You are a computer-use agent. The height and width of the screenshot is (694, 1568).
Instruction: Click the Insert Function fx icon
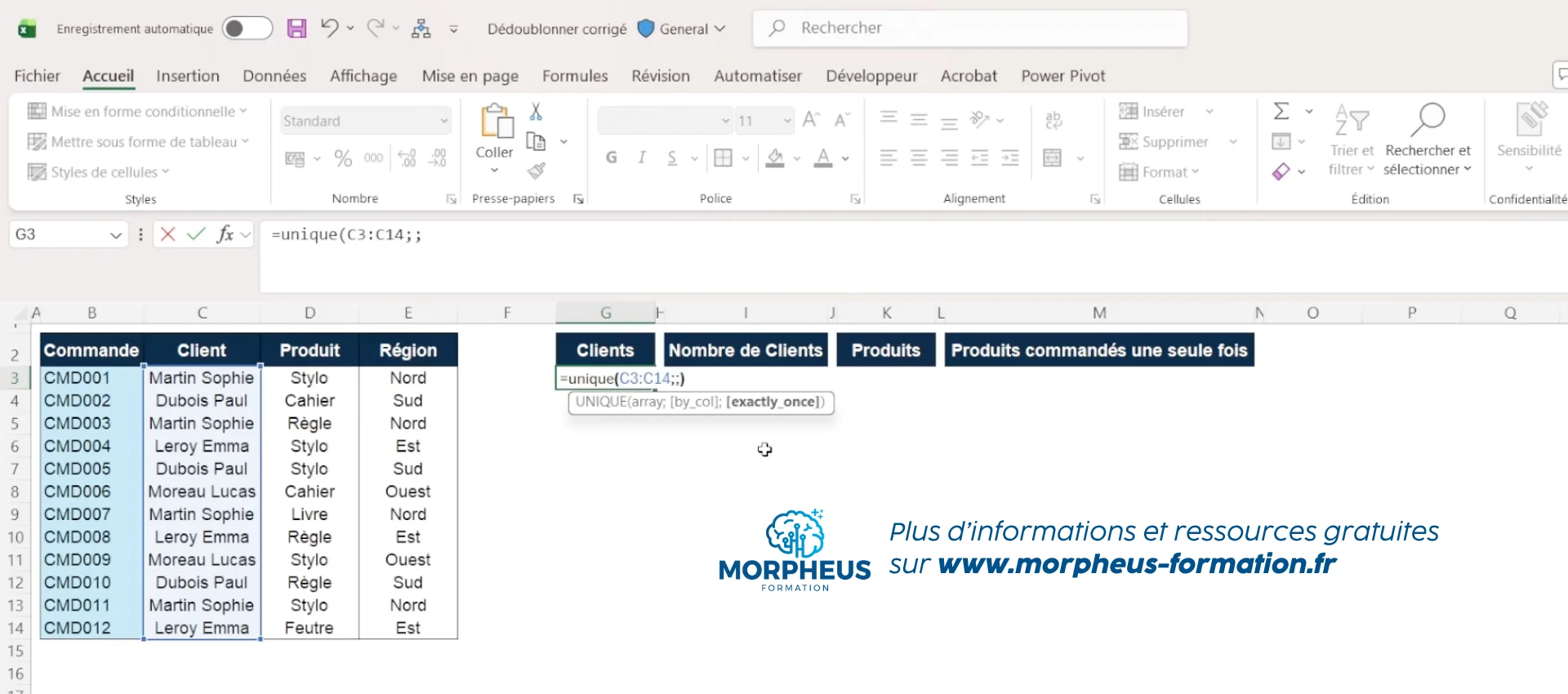(225, 234)
